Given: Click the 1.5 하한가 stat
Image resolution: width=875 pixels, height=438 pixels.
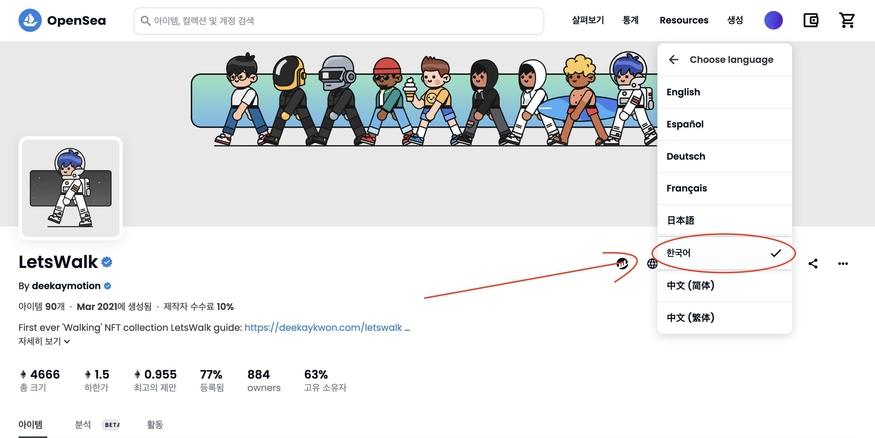Looking at the screenshot, I should point(97,380).
